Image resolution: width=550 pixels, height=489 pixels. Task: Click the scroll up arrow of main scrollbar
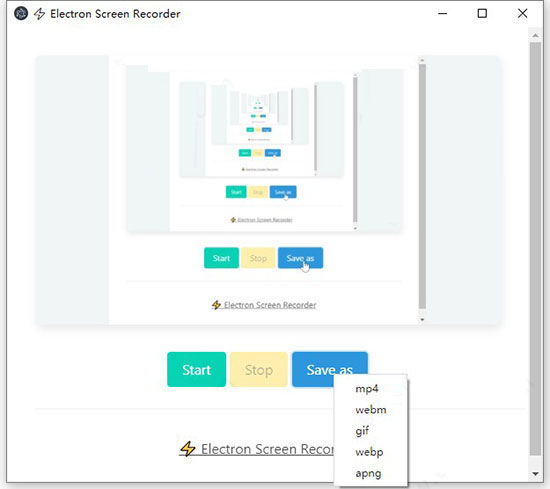(x=535, y=35)
